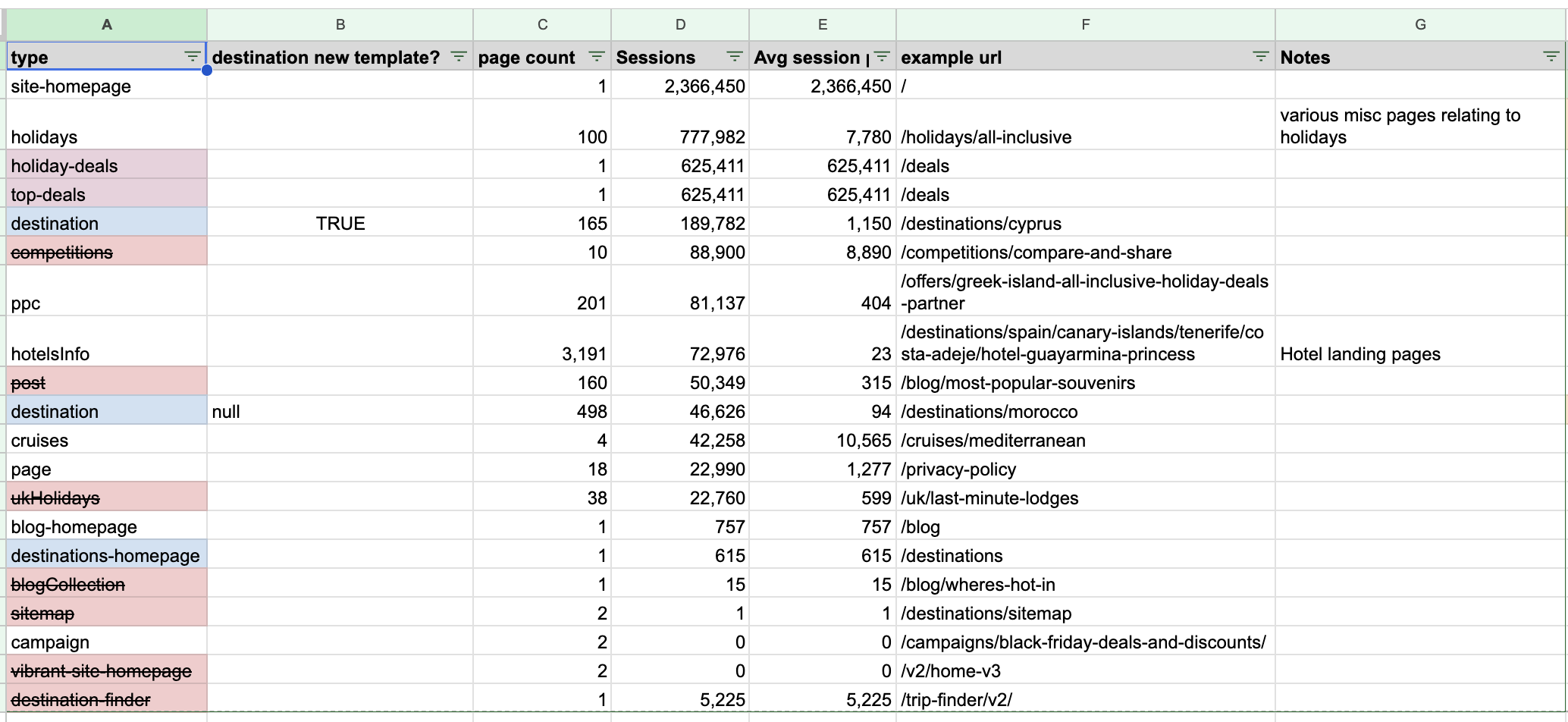Click the 'TRUE' cell in column B
Screen dimensions: 1568x722
tap(340, 223)
